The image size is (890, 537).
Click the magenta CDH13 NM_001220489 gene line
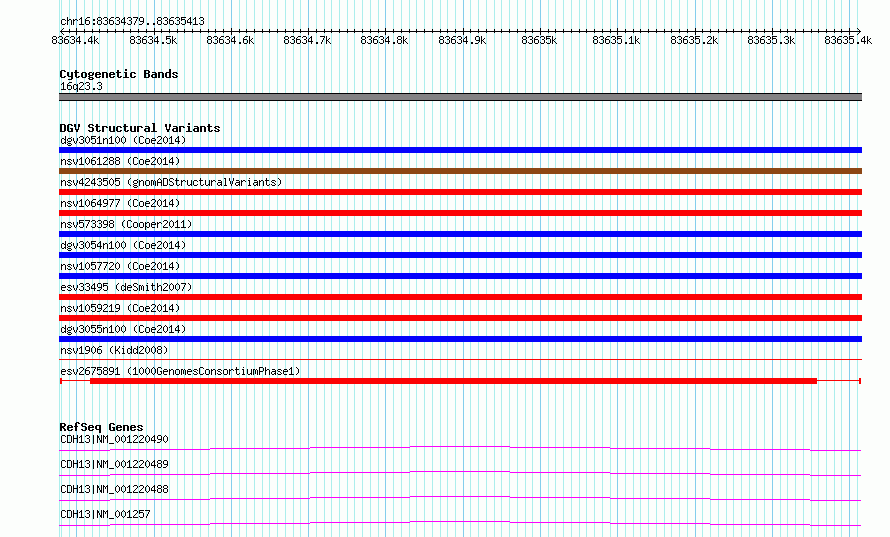point(460,473)
